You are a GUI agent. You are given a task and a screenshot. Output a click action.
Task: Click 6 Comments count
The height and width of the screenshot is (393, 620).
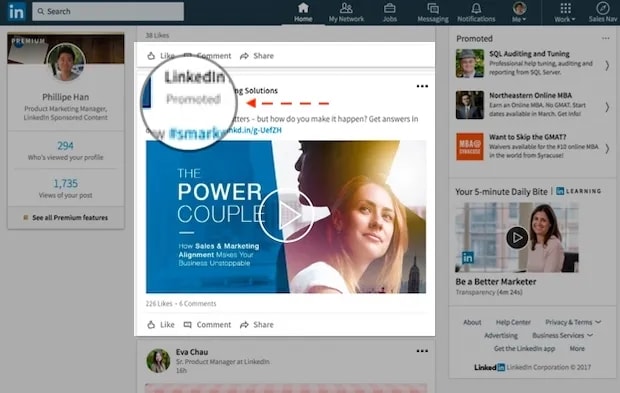tap(197, 304)
